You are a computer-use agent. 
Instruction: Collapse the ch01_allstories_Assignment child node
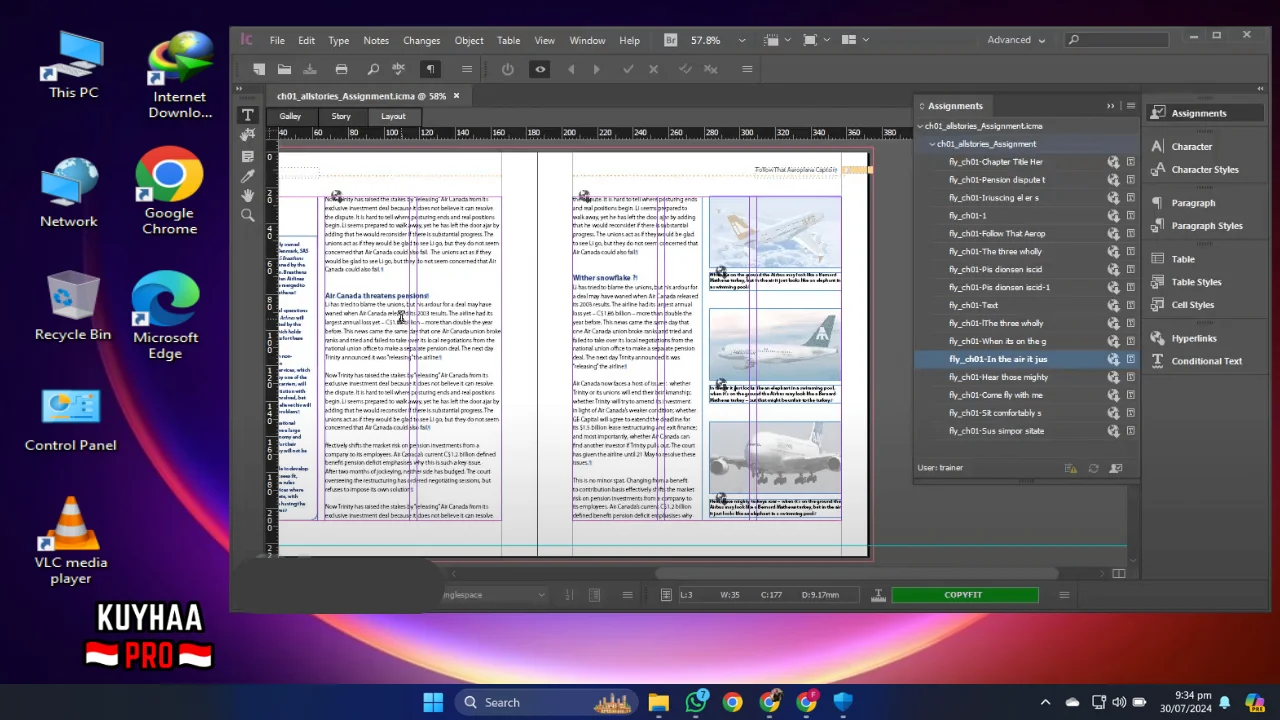click(932, 144)
